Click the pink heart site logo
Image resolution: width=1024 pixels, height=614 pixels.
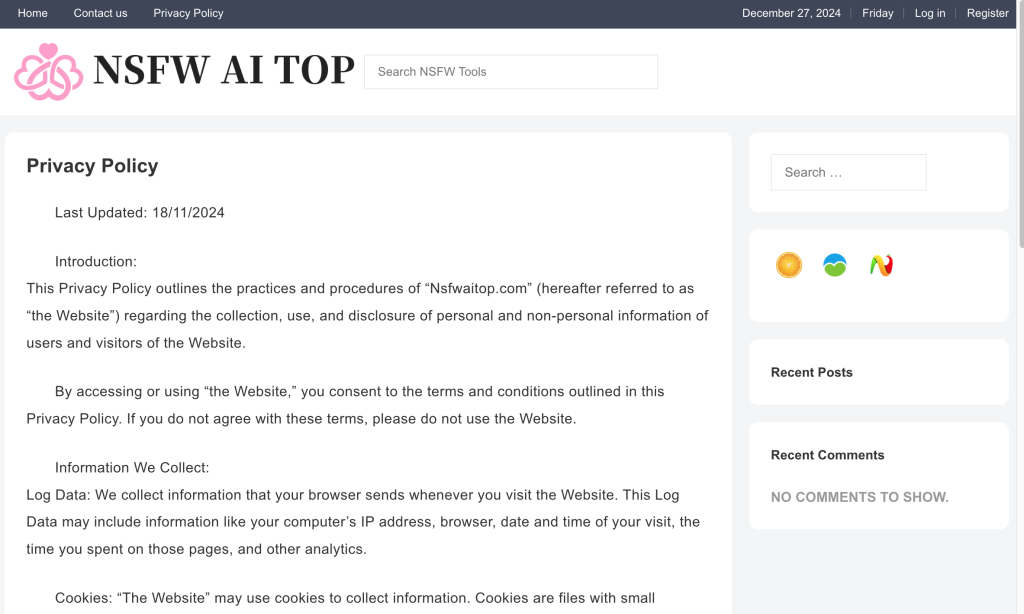[x=48, y=71]
